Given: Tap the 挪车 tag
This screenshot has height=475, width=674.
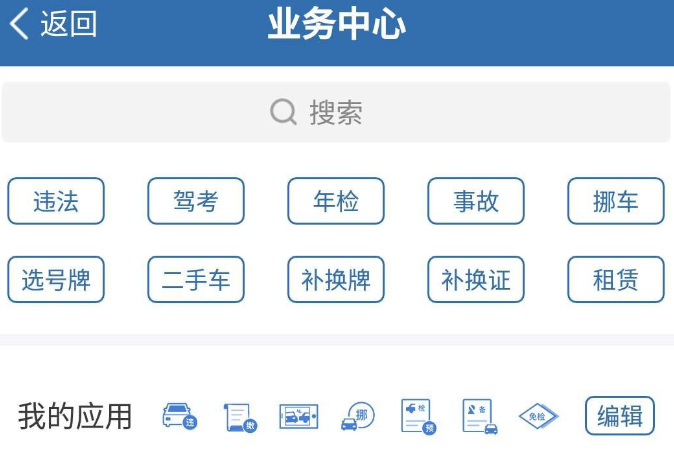Looking at the screenshot, I should pos(616,201).
